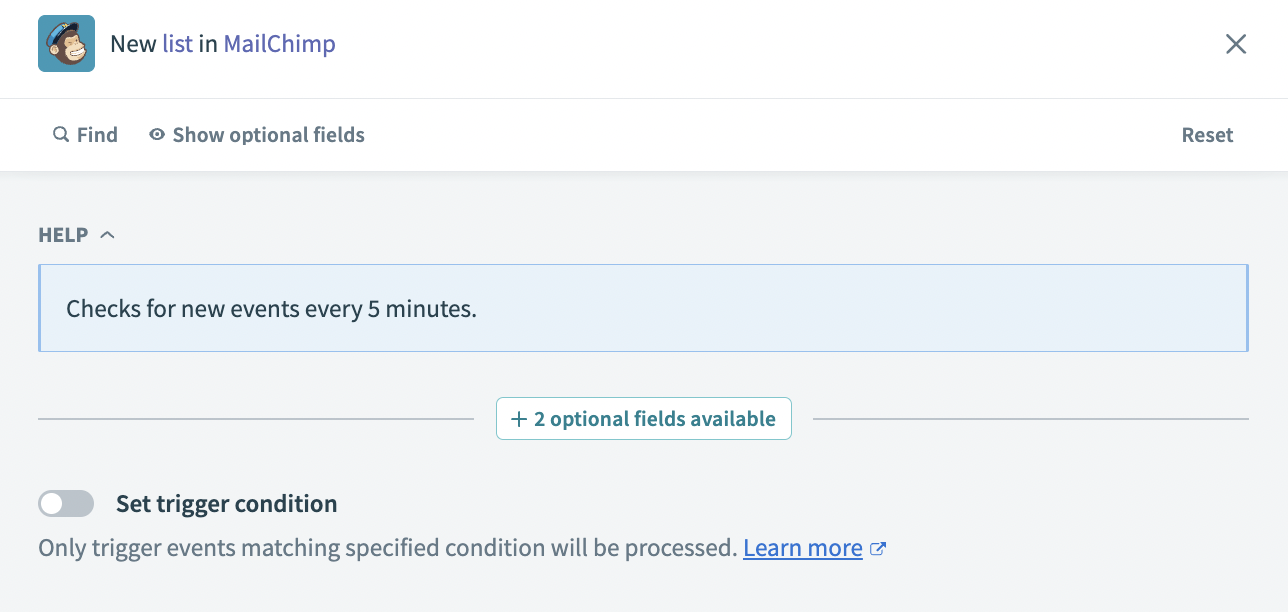Click the magnifier Find icon
The height and width of the screenshot is (612, 1288).
61,135
